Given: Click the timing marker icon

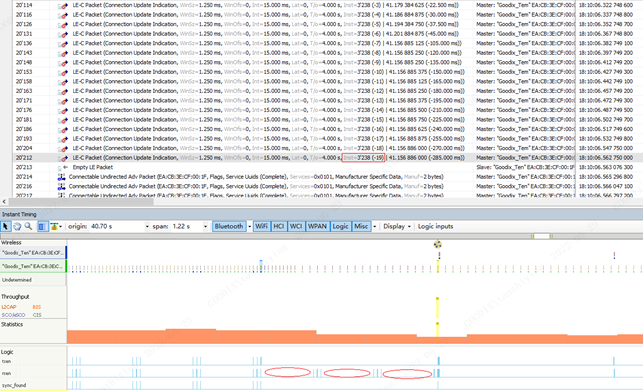Looking at the screenshot, I should click(54, 226).
